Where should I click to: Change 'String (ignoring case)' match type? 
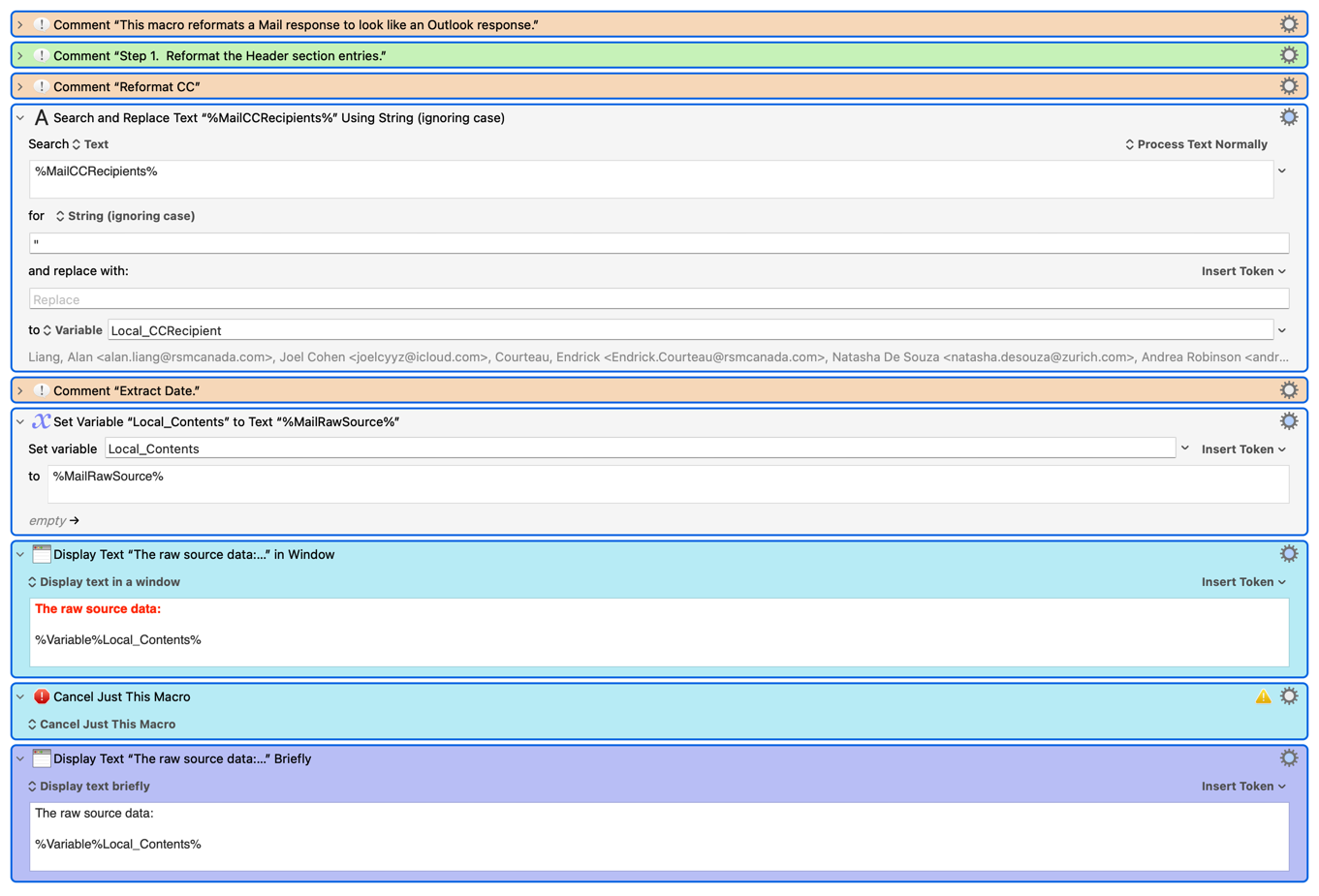pyautogui.click(x=125, y=216)
